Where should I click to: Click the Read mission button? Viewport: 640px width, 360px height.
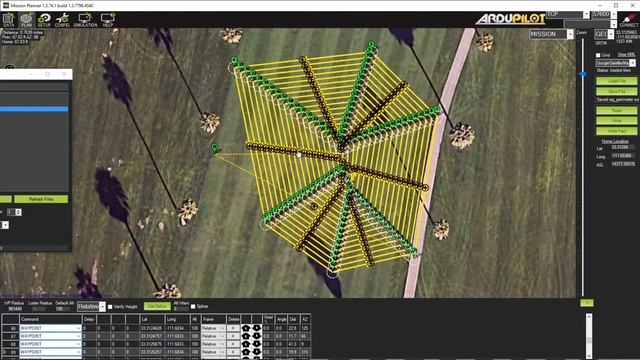pyautogui.click(x=616, y=110)
